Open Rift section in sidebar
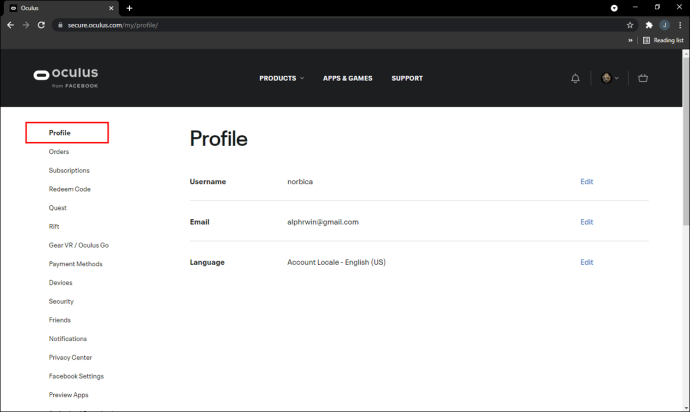Viewport: 690px width, 412px height. pos(54,226)
